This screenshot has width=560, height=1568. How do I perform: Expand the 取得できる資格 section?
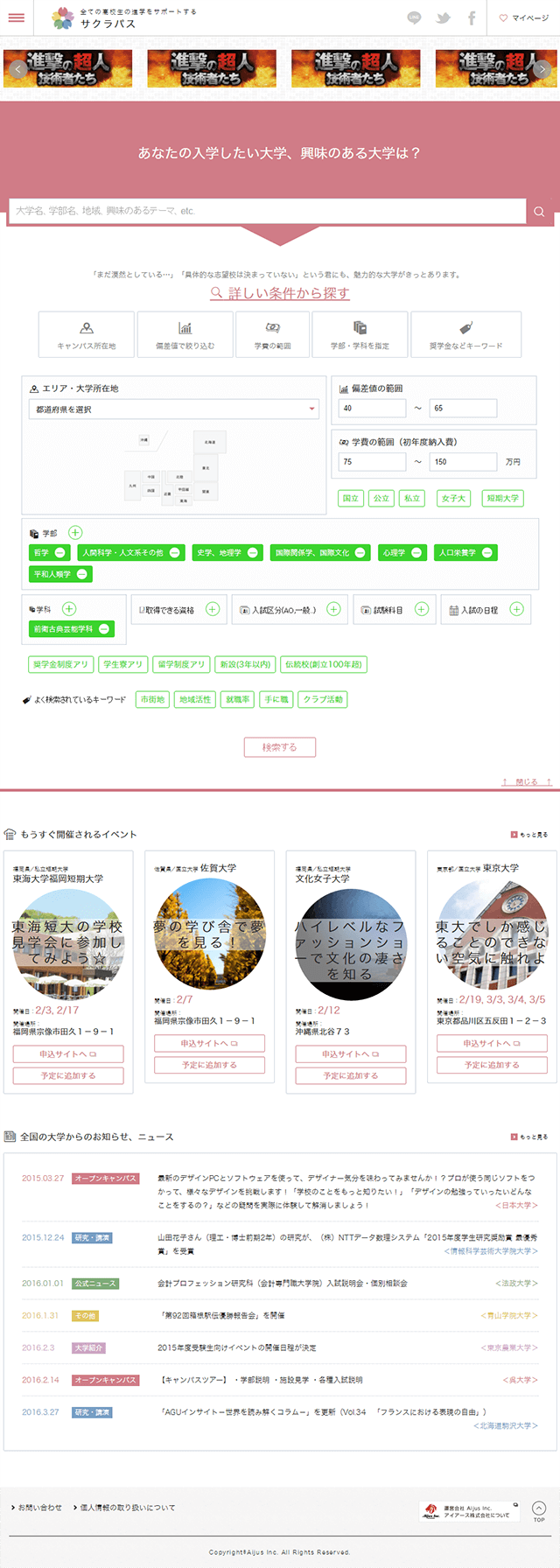pyautogui.click(x=213, y=609)
